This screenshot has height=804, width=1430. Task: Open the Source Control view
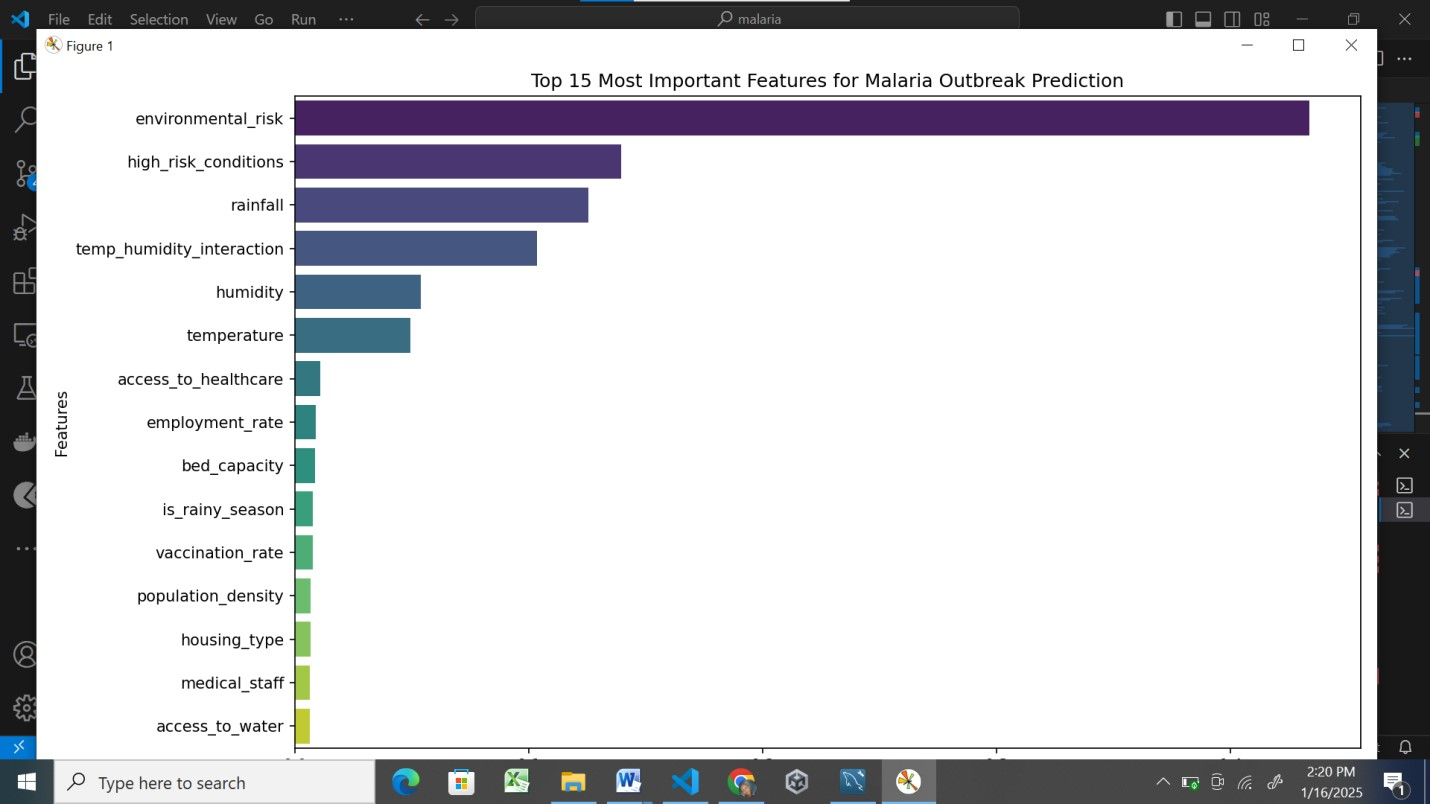point(24,174)
